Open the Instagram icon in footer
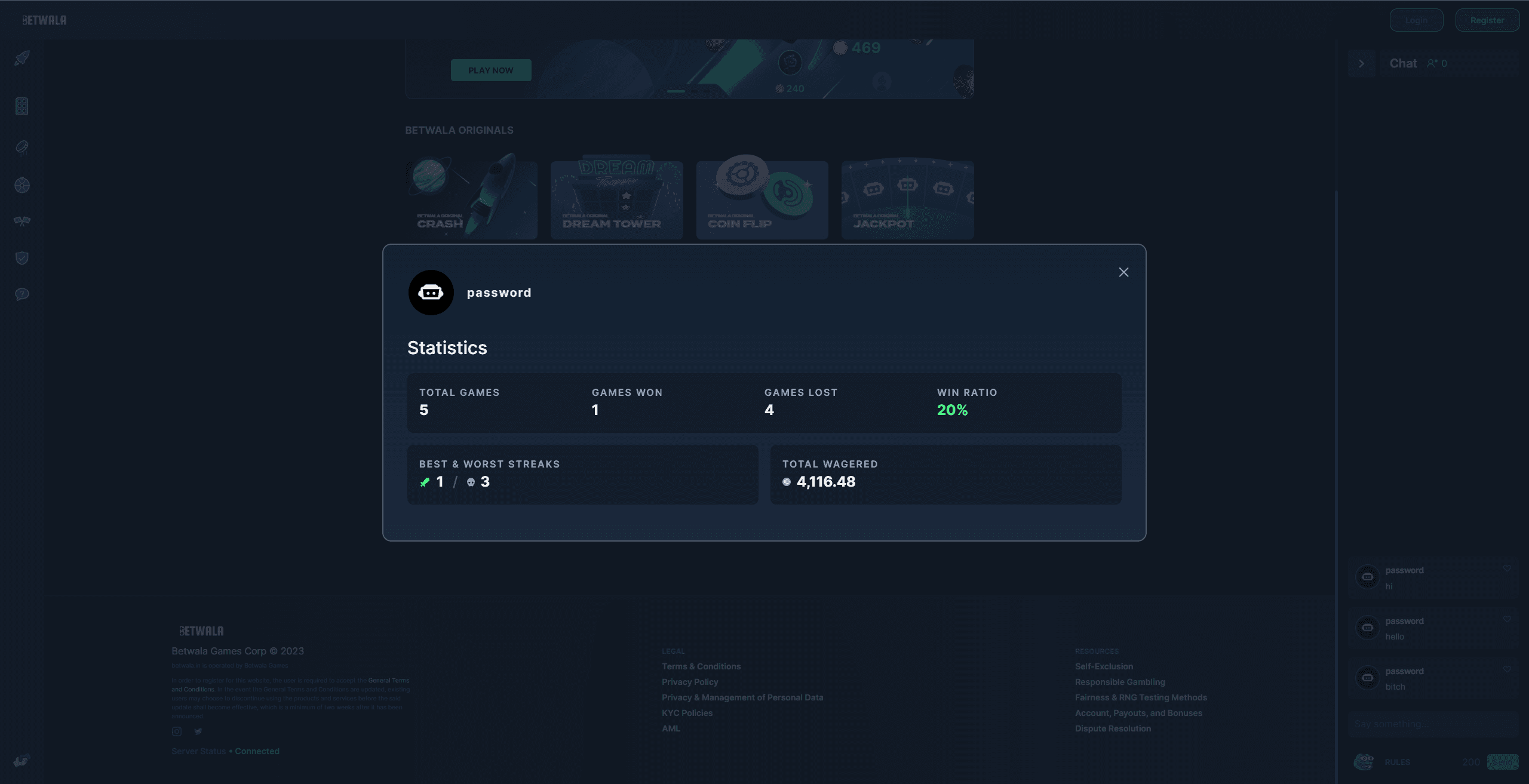Viewport: 1529px width, 784px height. pos(177,731)
